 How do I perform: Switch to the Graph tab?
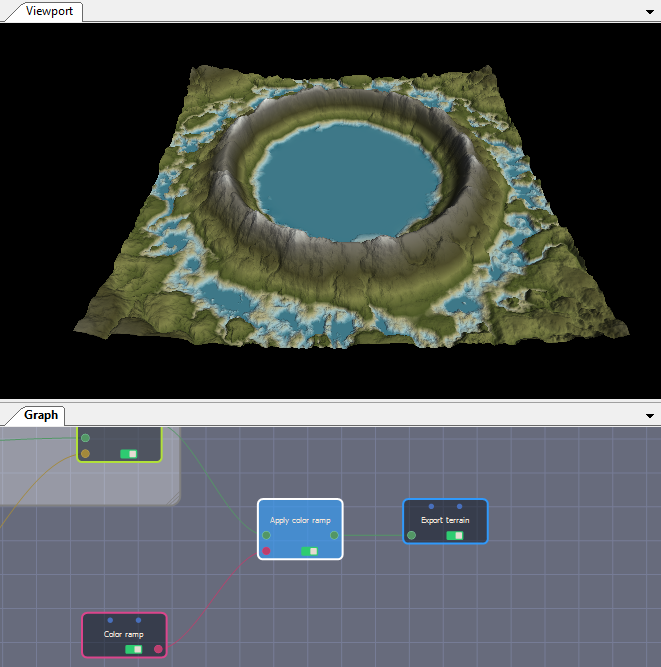click(41, 415)
